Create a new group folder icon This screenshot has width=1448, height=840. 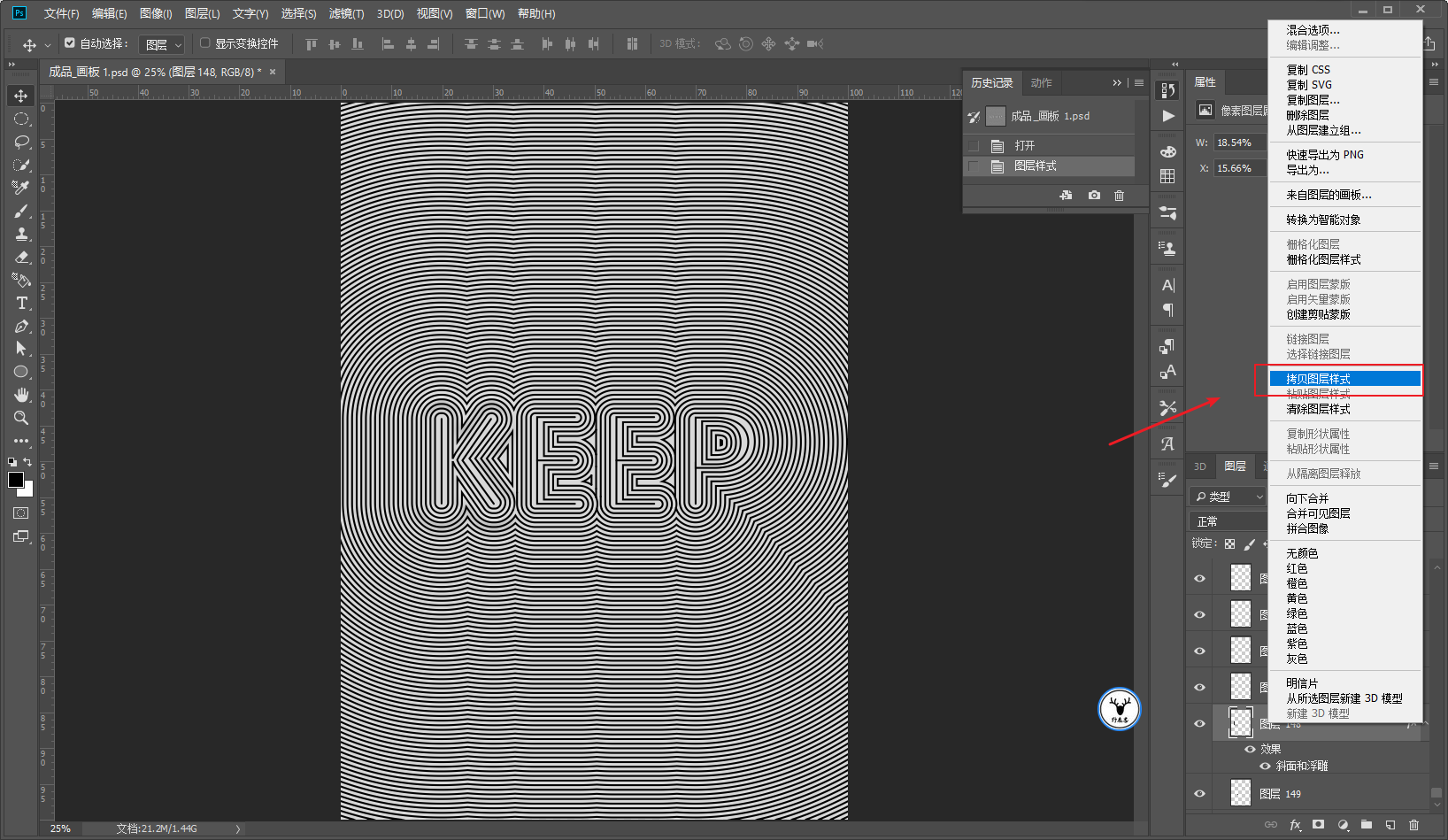click(x=1366, y=825)
